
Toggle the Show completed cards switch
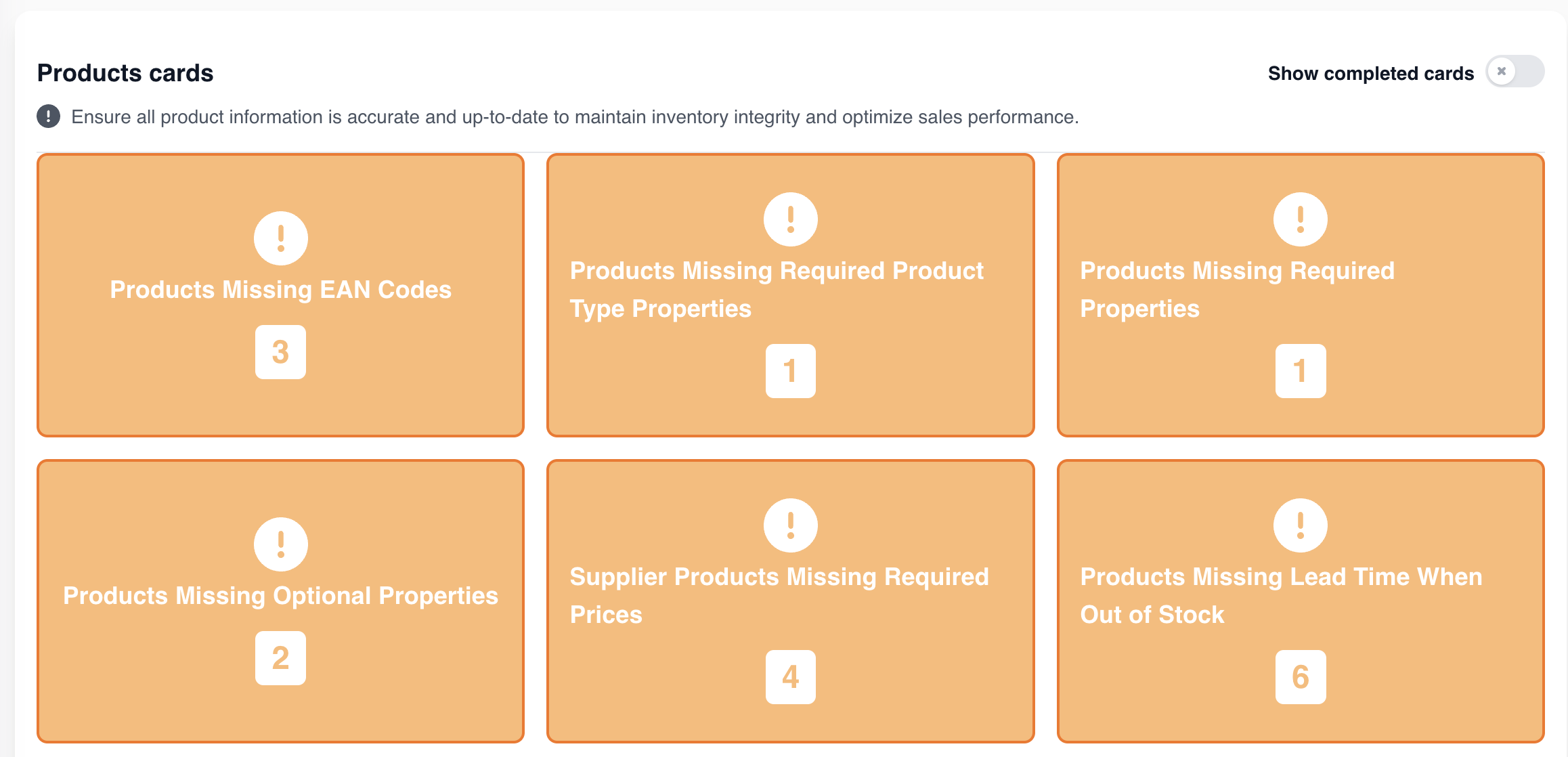(x=1515, y=72)
